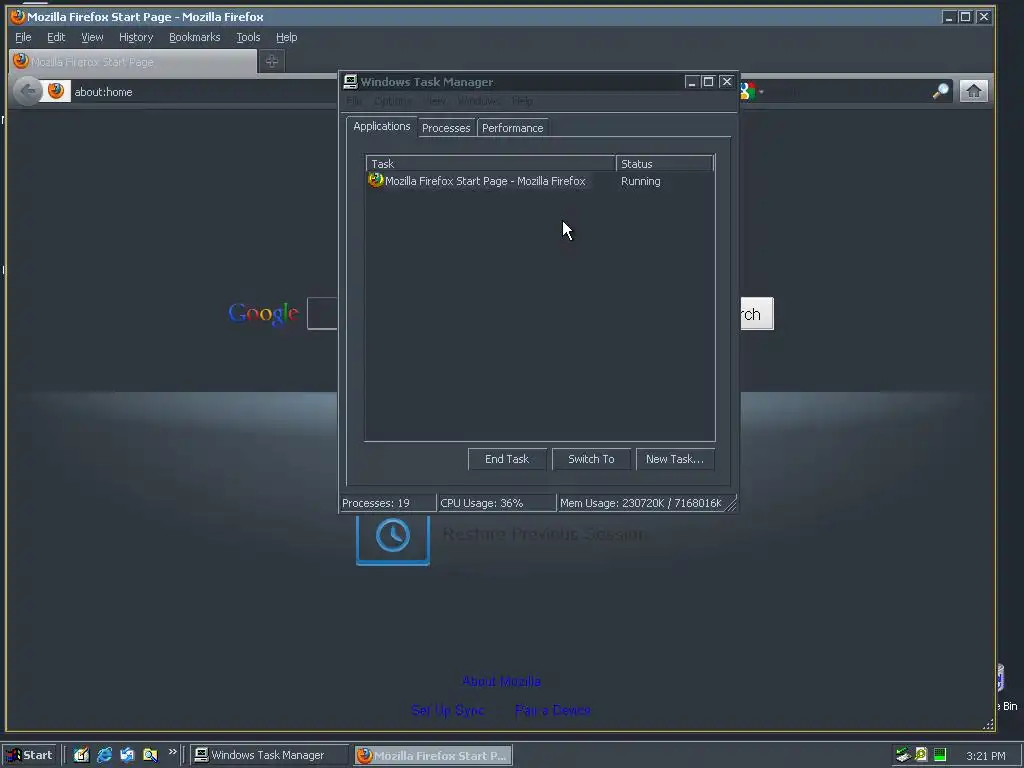1024x768 pixels.
Task: Click the Firefox home button
Action: [974, 91]
